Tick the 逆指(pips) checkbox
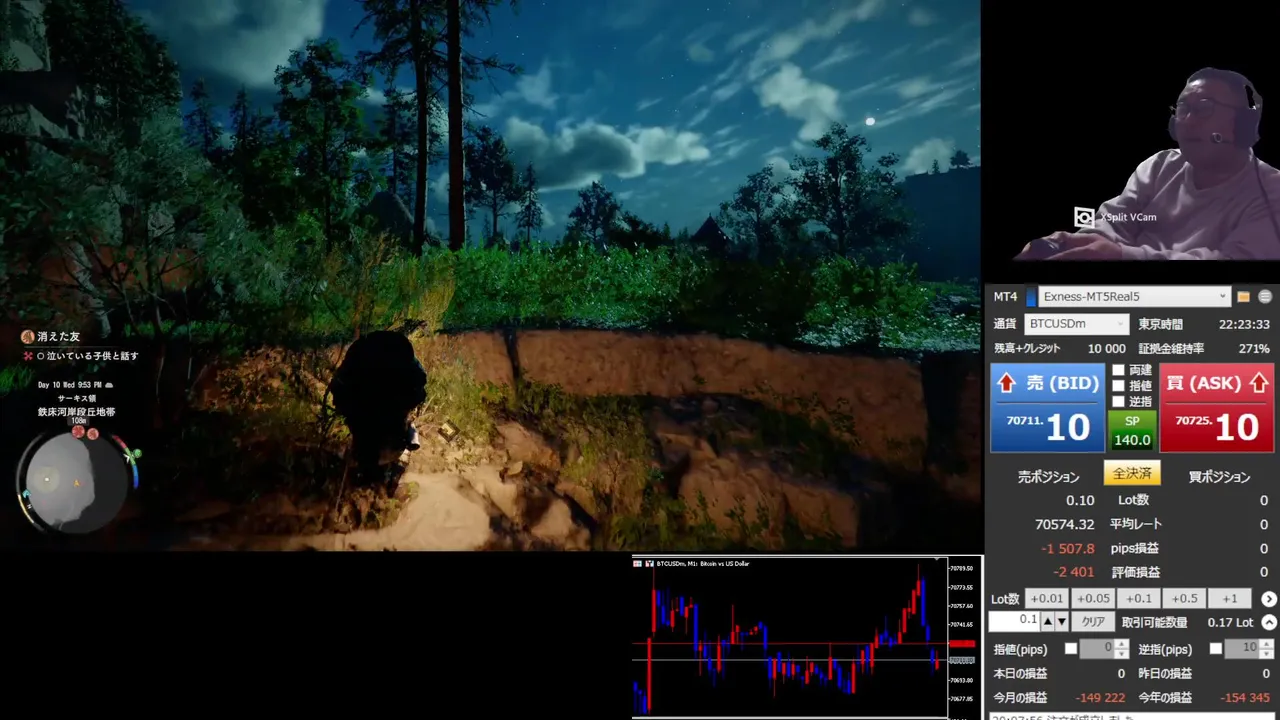 1216,649
